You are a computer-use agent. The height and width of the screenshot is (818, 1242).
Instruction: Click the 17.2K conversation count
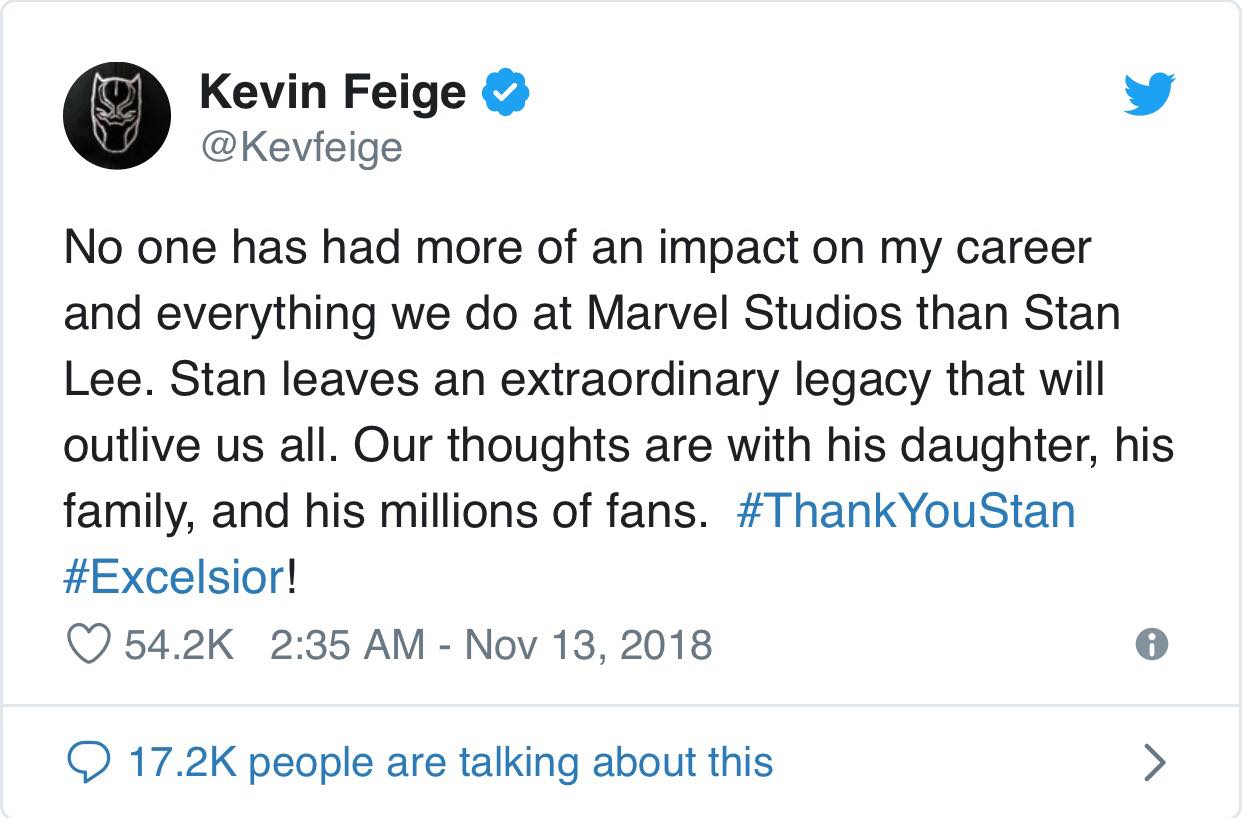click(182, 762)
